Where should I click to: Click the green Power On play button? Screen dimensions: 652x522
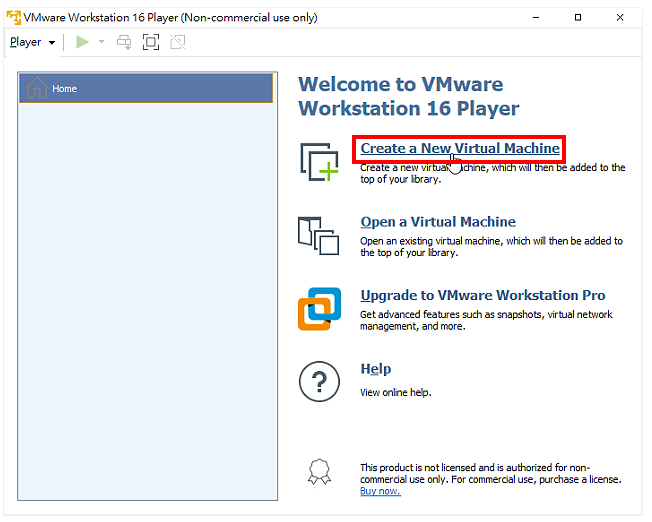tap(82, 42)
